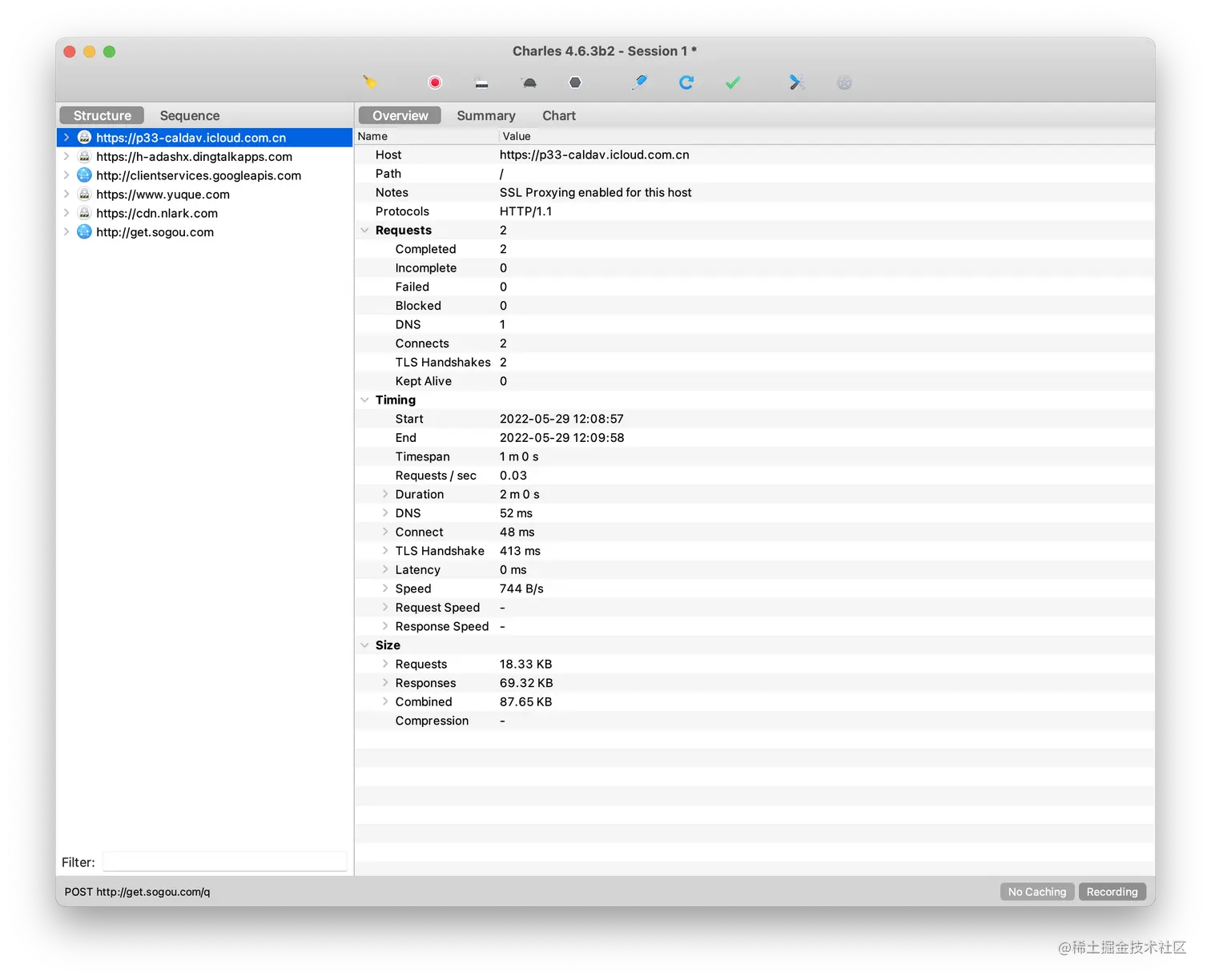Toggle SSL Proxying toolbar icon

(x=481, y=82)
